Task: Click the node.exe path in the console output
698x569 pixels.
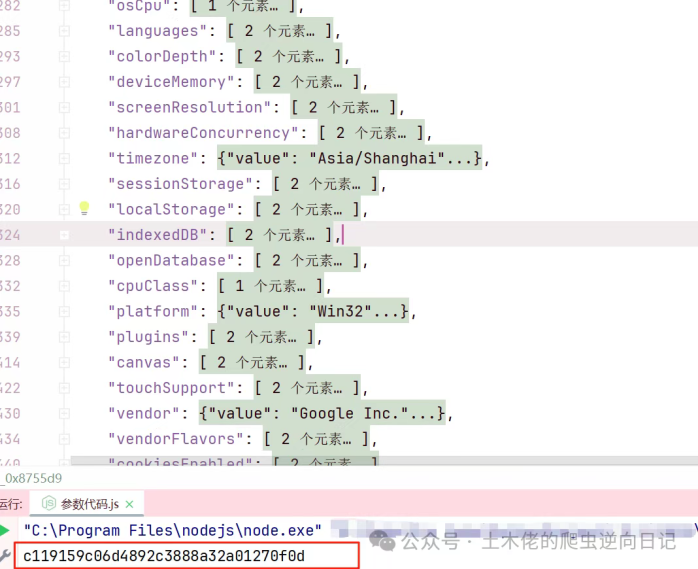Action: 172,530
